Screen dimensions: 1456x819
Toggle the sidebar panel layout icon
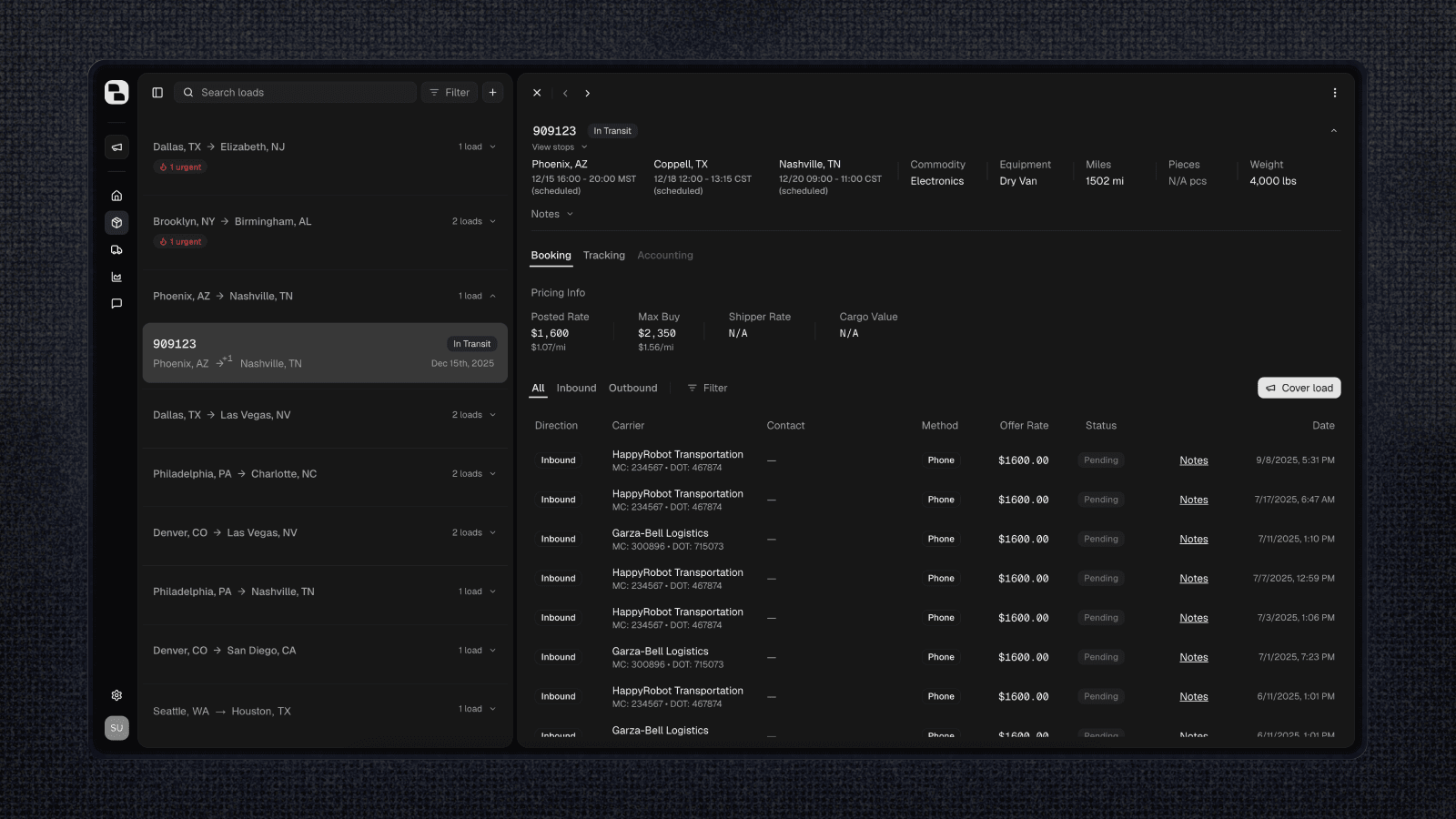point(157,93)
